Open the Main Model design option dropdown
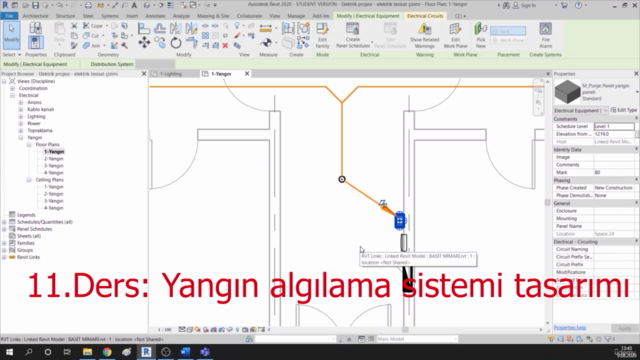This screenshot has height=360, width=640. click(x=417, y=339)
